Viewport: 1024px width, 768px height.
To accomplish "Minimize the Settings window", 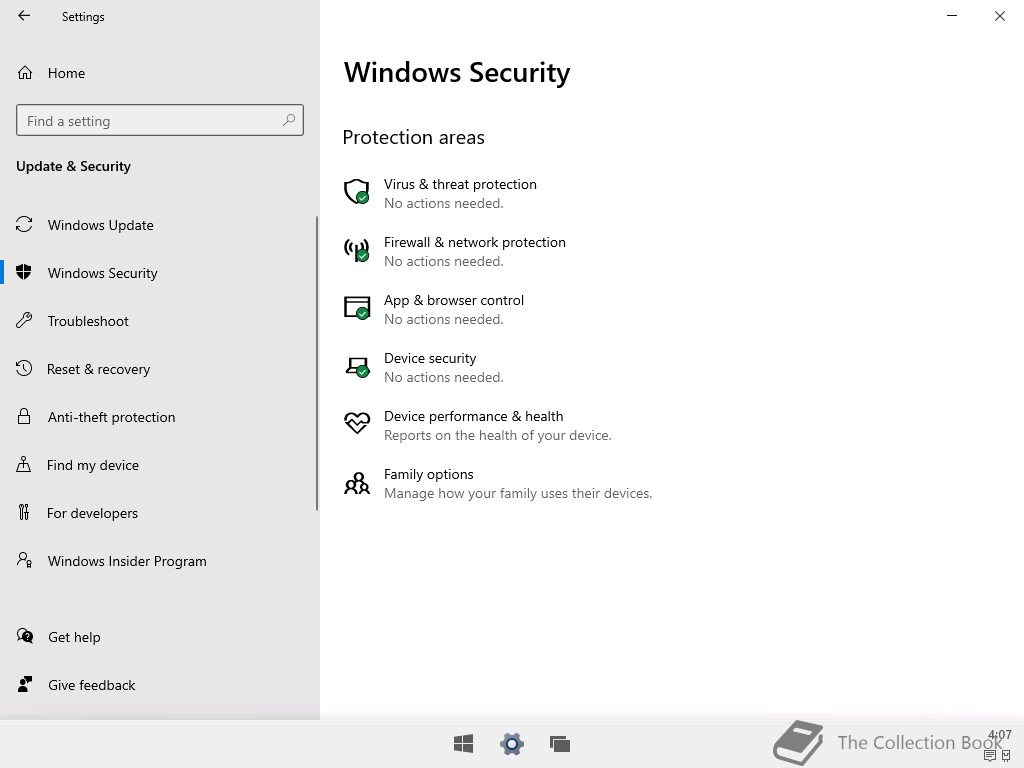I will pyautogui.click(x=952, y=16).
